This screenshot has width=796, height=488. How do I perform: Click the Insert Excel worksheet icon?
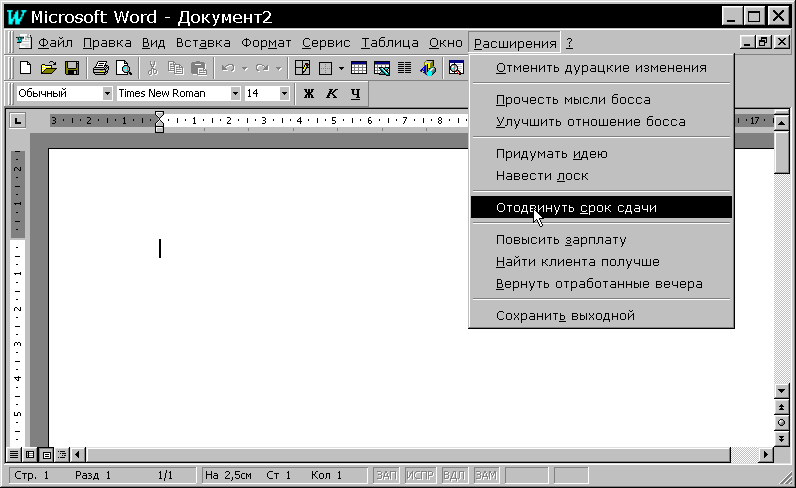tap(382, 68)
